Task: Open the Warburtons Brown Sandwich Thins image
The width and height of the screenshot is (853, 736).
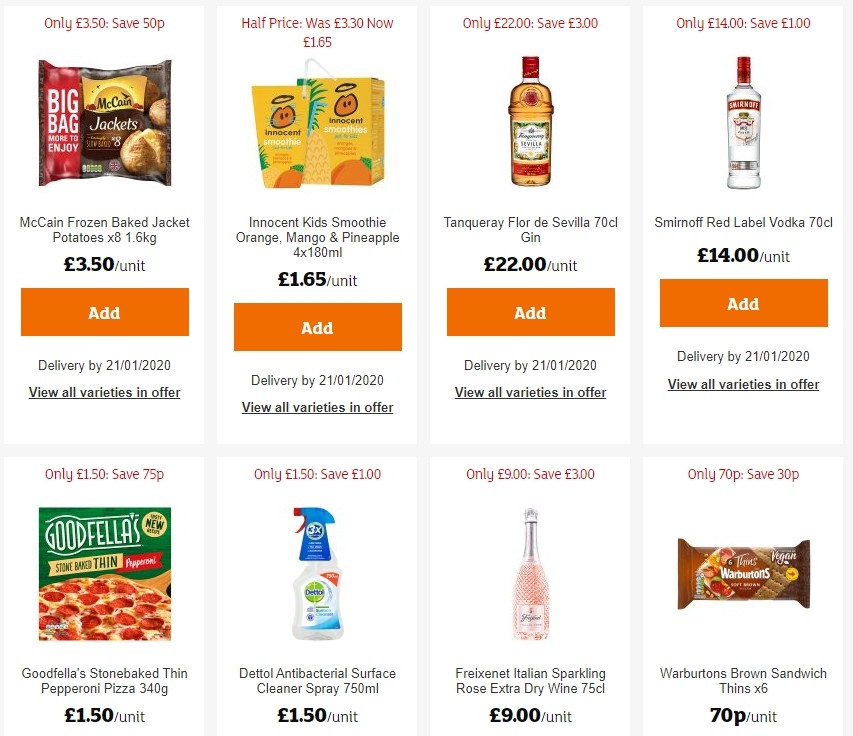Action: (743, 573)
